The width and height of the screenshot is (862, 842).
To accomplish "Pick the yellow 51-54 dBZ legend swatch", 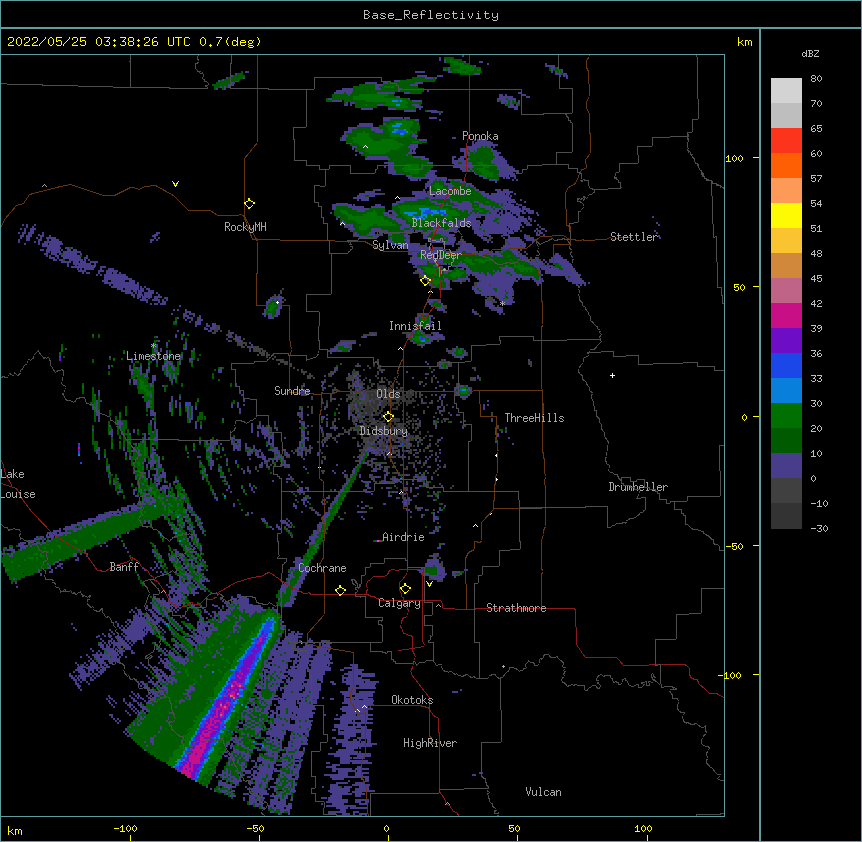I will coord(786,216).
